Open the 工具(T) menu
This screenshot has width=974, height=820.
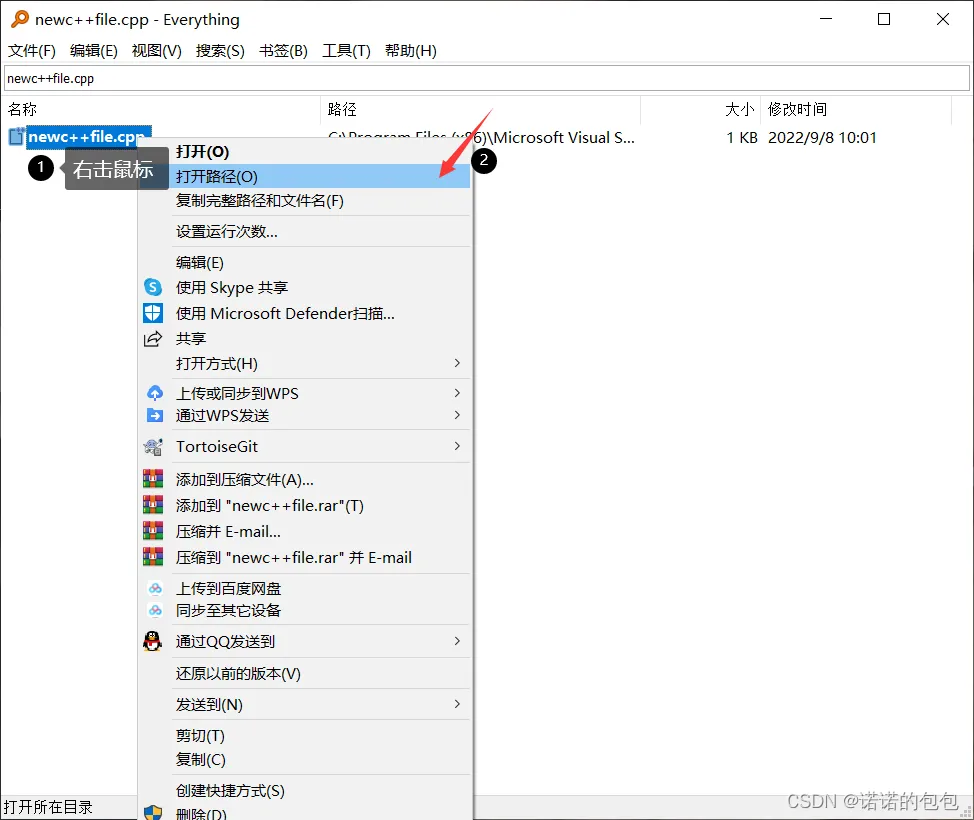click(346, 51)
